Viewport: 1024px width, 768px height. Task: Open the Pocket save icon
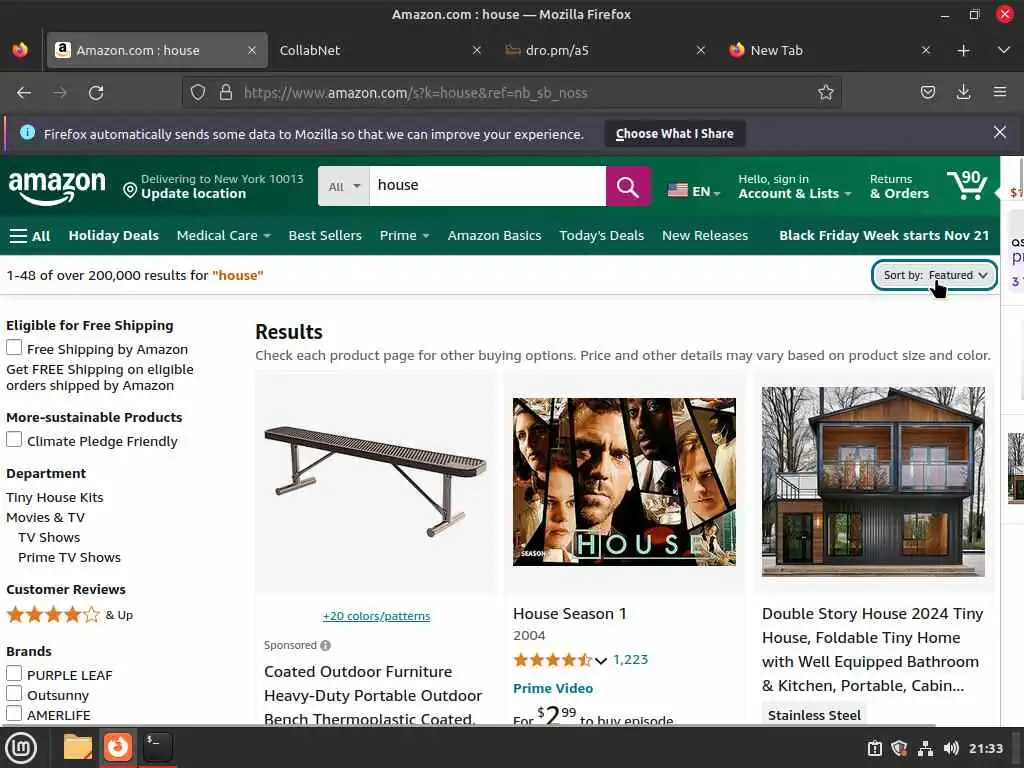pos(927,93)
